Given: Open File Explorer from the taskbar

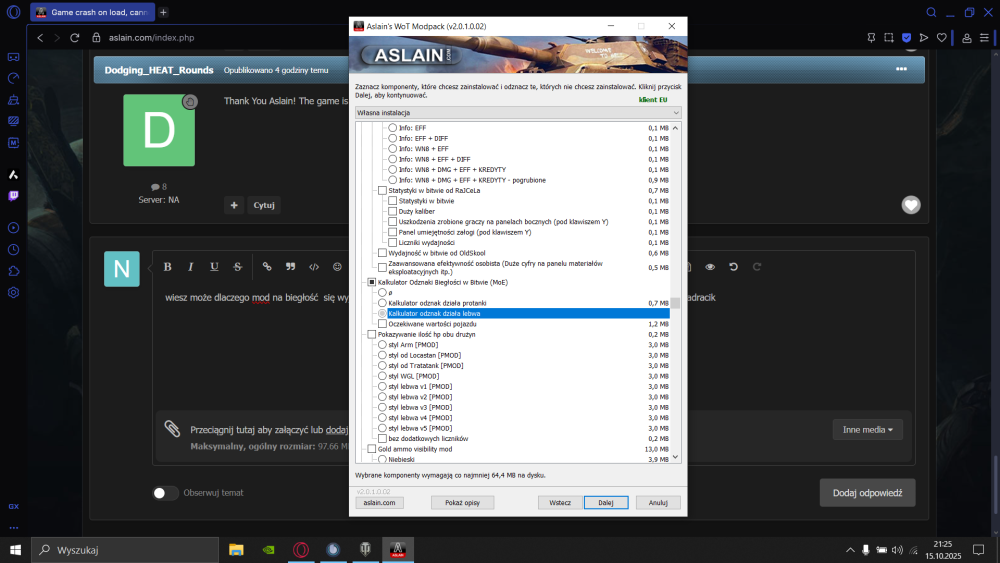Looking at the screenshot, I should pyautogui.click(x=236, y=550).
